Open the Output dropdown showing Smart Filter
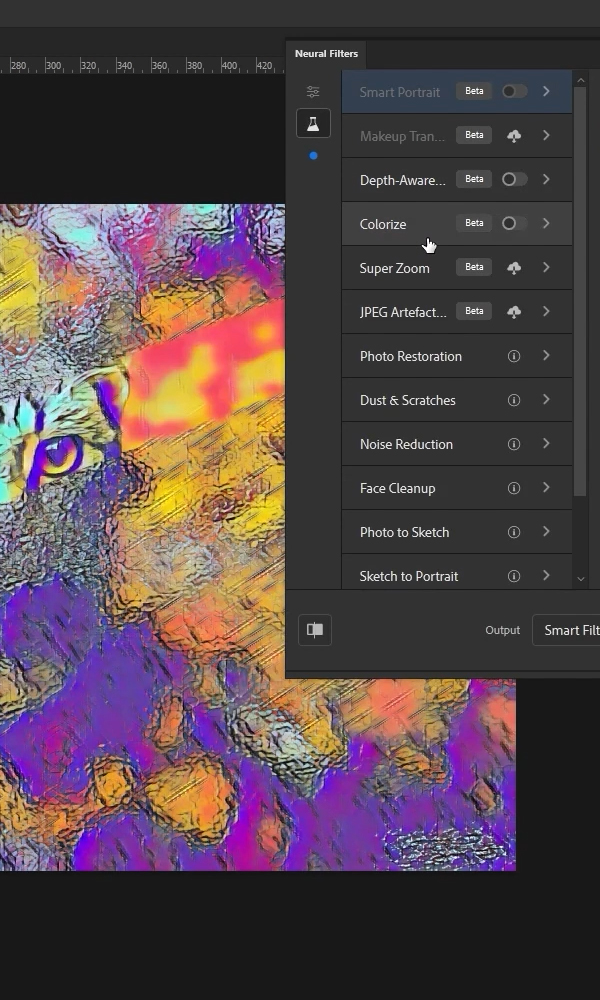The width and height of the screenshot is (600, 1000). 566,630
